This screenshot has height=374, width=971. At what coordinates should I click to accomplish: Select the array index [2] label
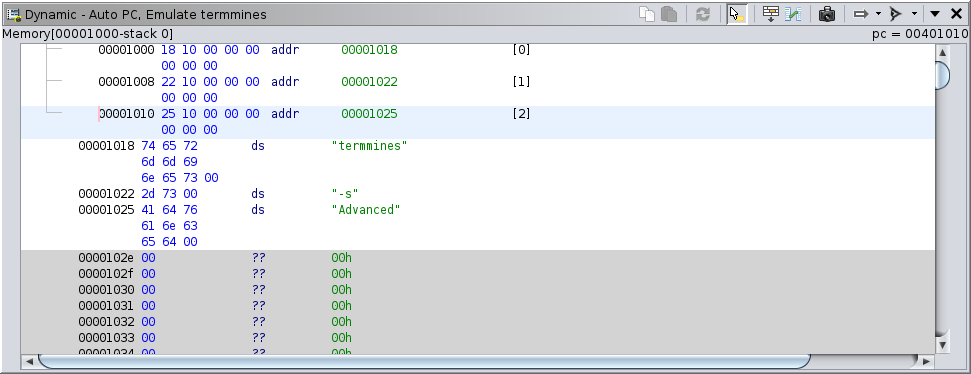tap(521, 114)
